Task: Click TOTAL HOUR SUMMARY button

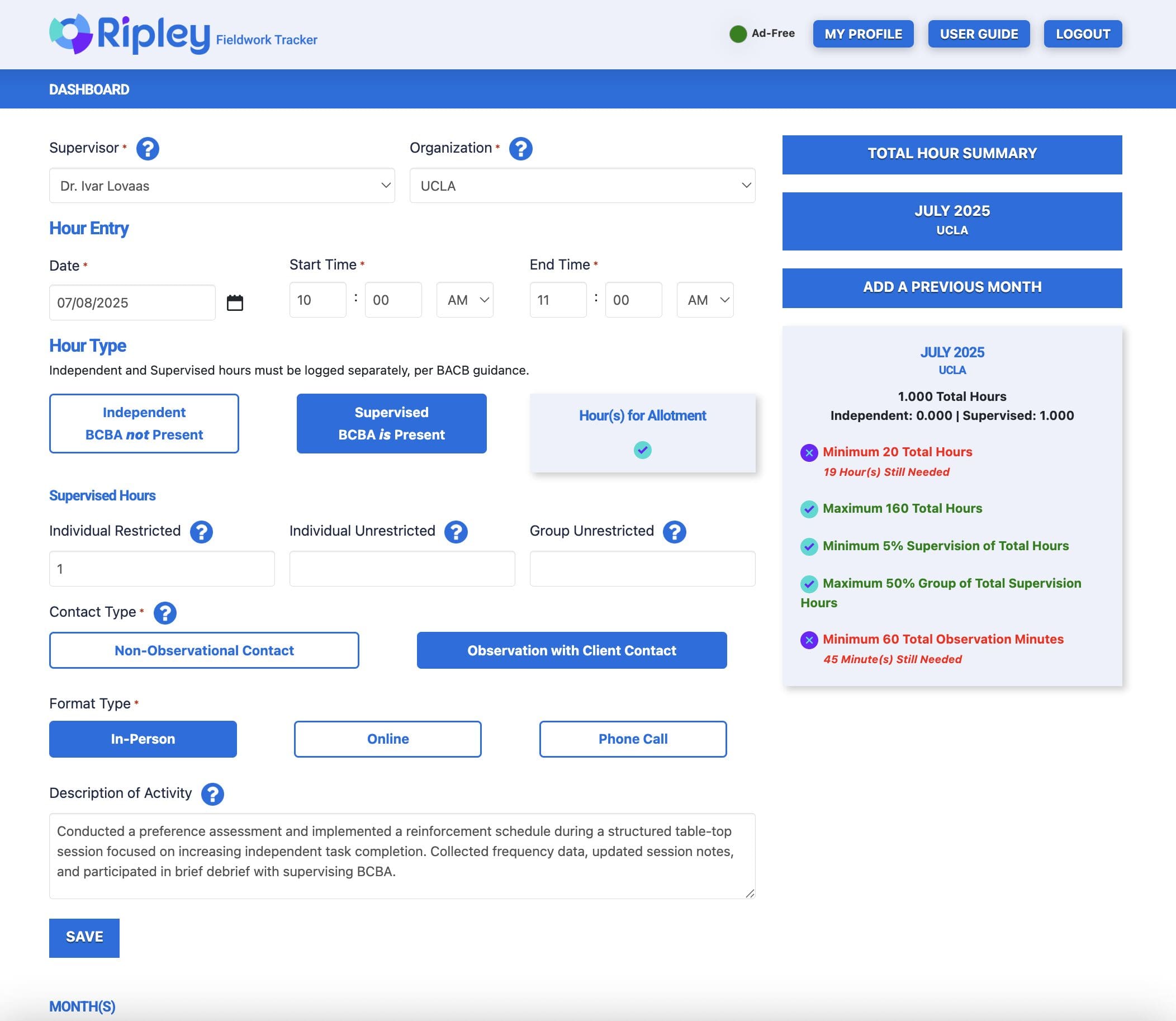Action: click(952, 154)
